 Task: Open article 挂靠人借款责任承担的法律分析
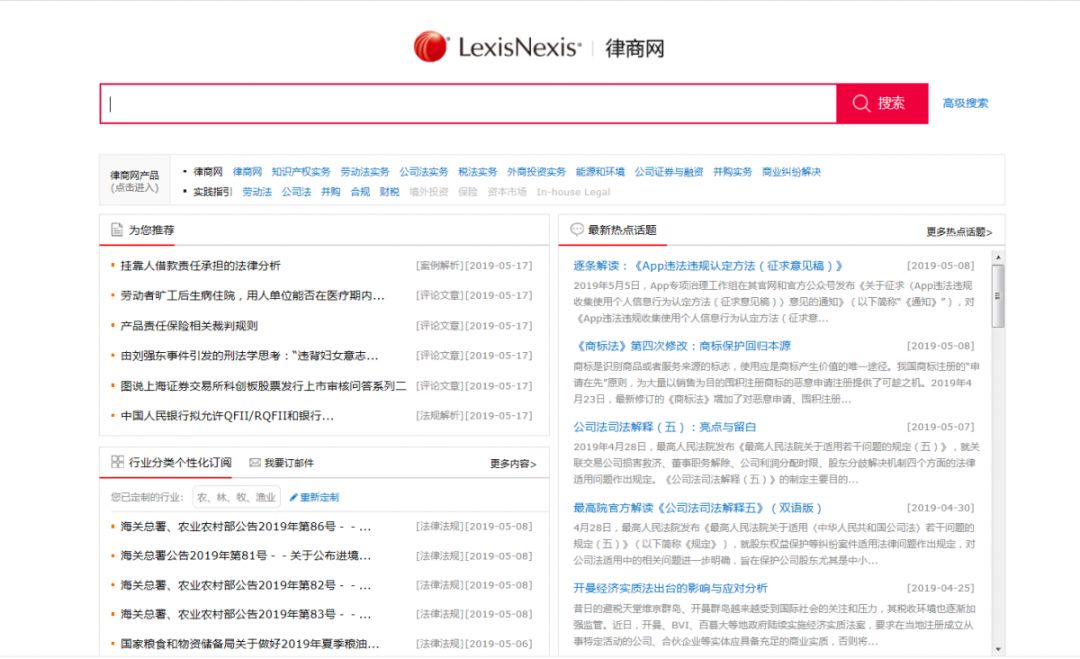(201, 266)
